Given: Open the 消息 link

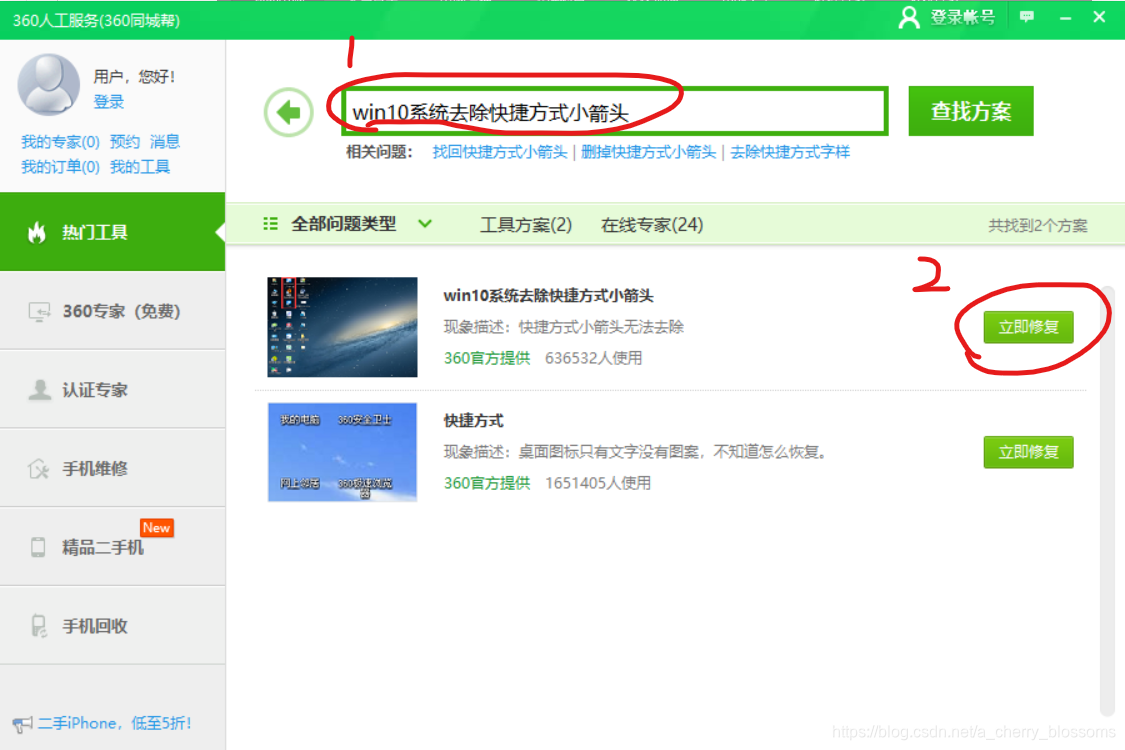Looking at the screenshot, I should [x=165, y=142].
